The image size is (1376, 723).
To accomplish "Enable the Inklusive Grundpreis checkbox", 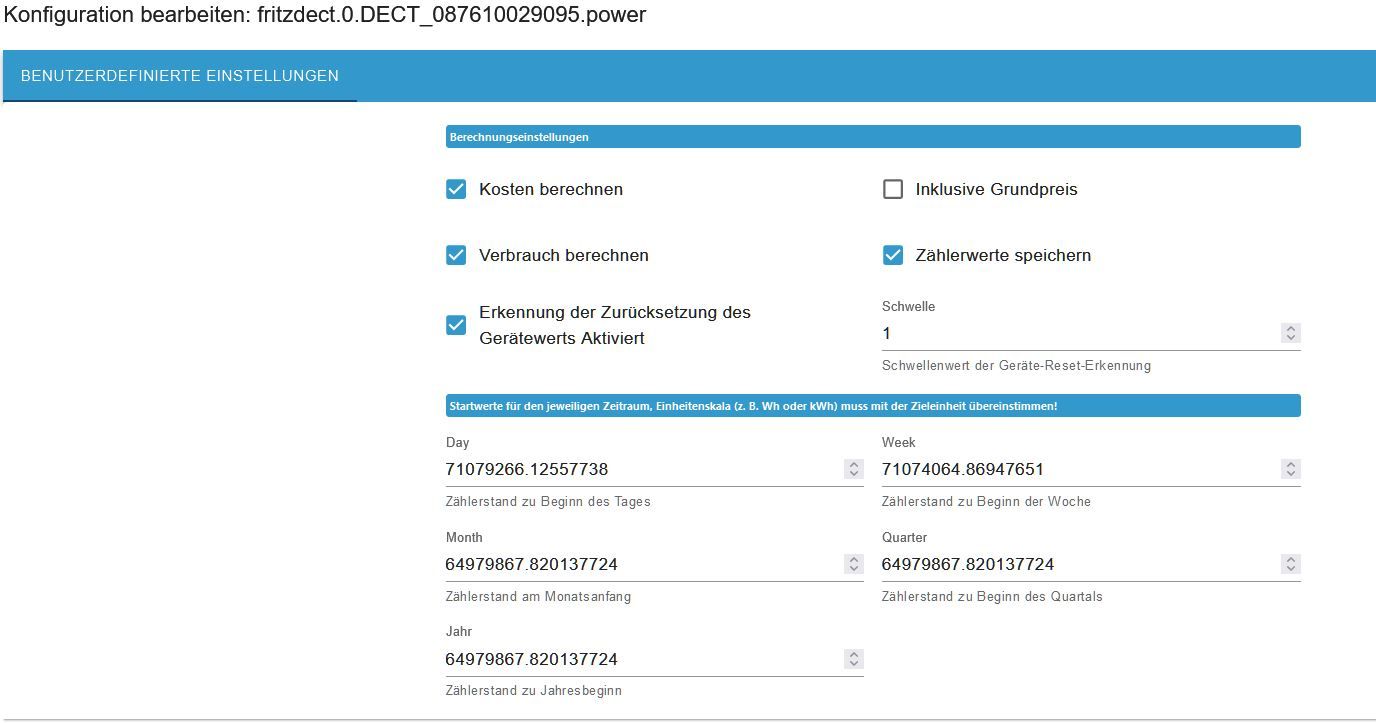I will [893, 189].
